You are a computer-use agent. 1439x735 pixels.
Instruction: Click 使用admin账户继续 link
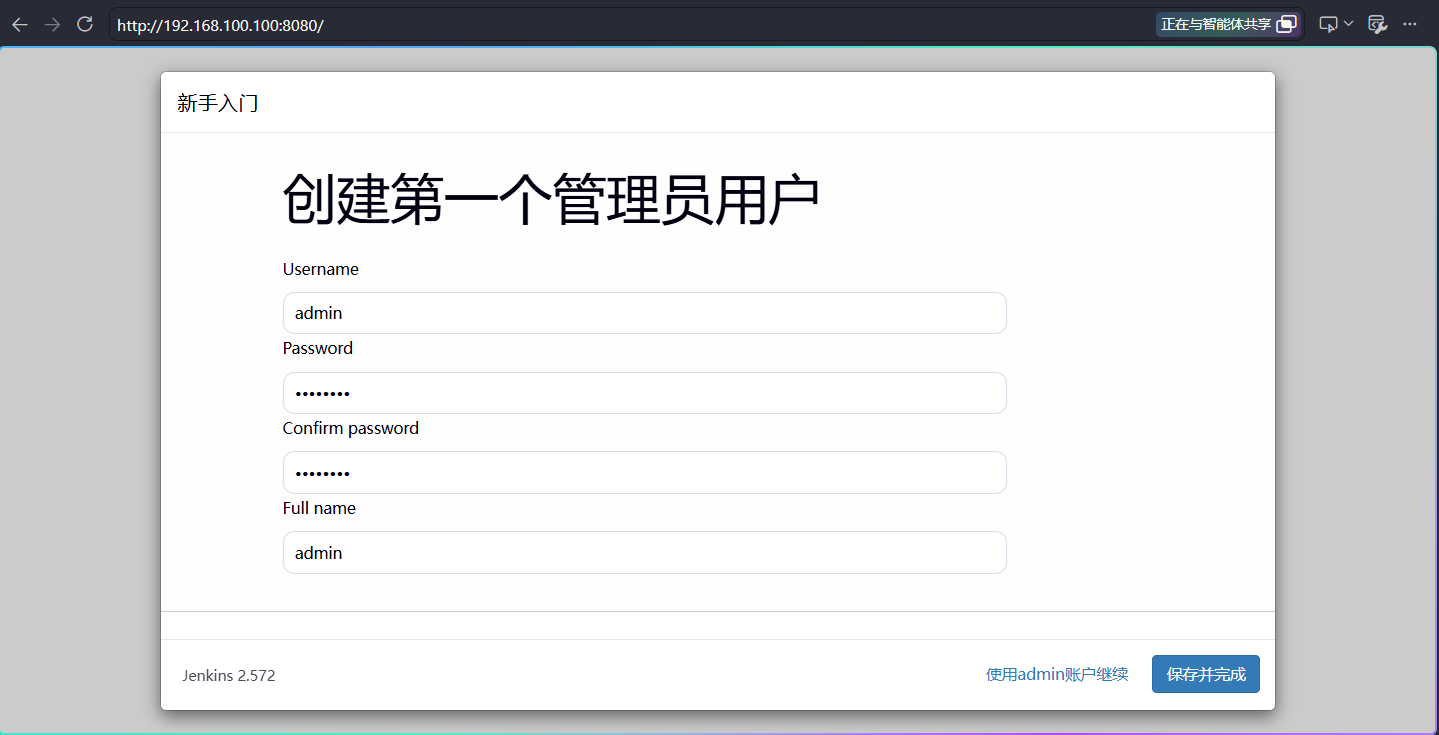[x=1057, y=675]
